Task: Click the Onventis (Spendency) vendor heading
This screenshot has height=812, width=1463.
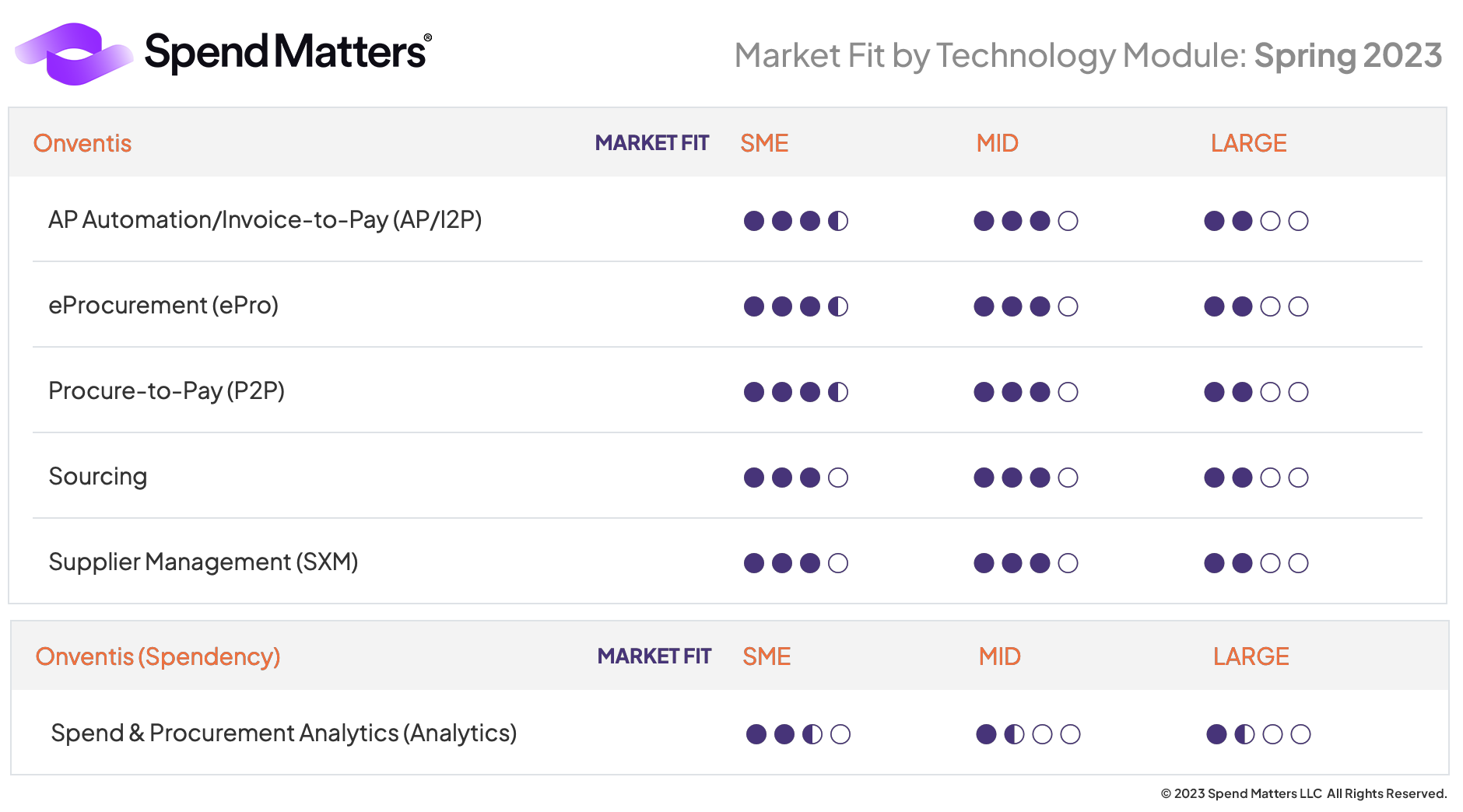Action: 158,656
